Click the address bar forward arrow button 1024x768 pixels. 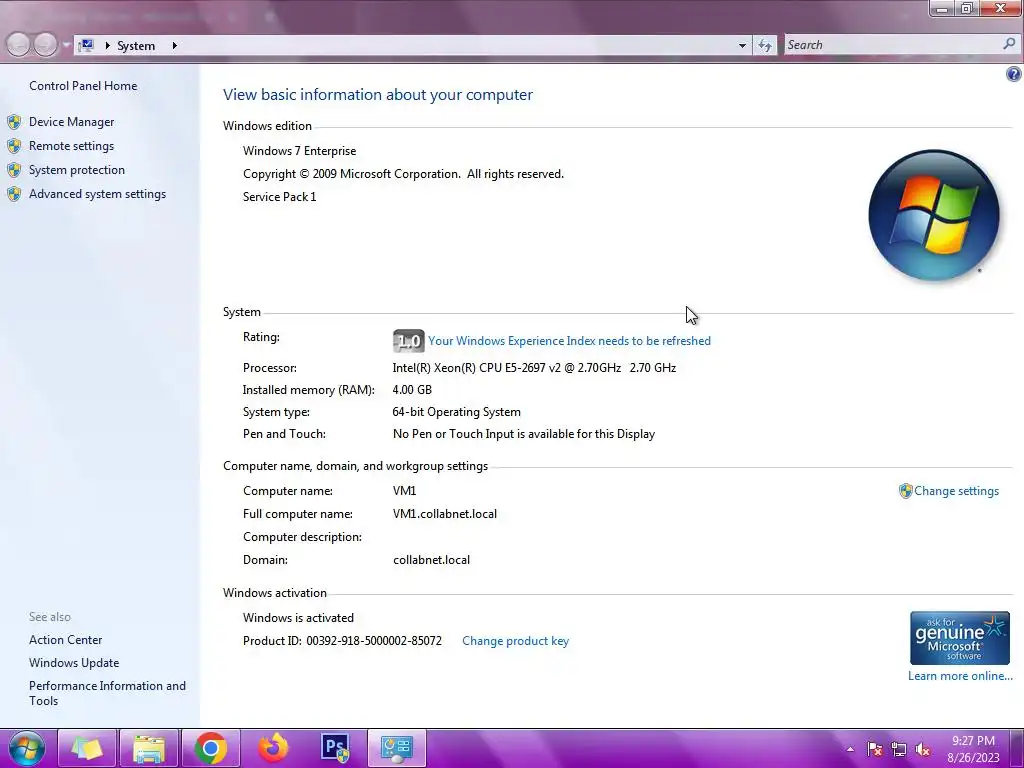pyautogui.click(x=45, y=45)
